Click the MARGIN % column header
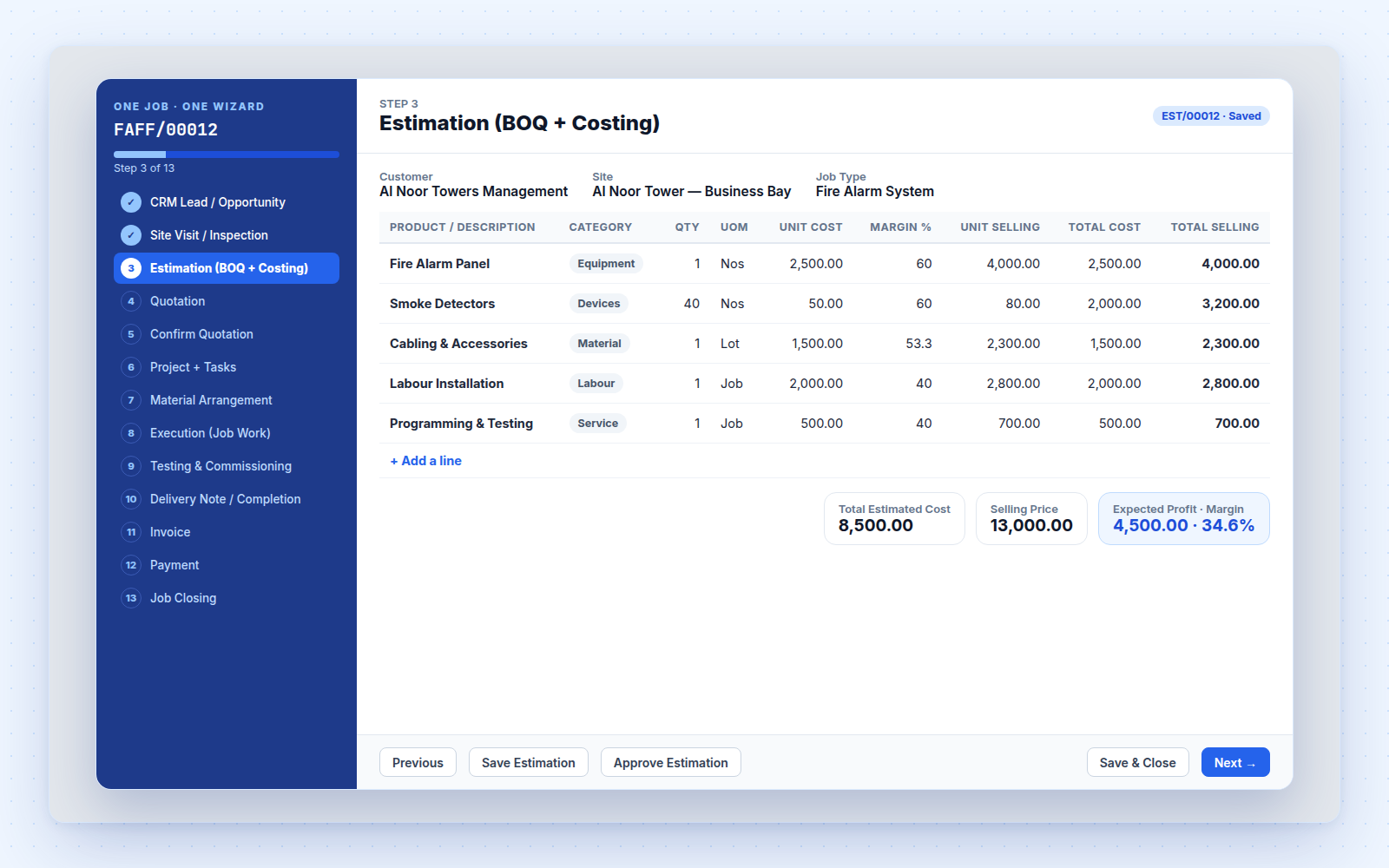1389x868 pixels. [901, 227]
